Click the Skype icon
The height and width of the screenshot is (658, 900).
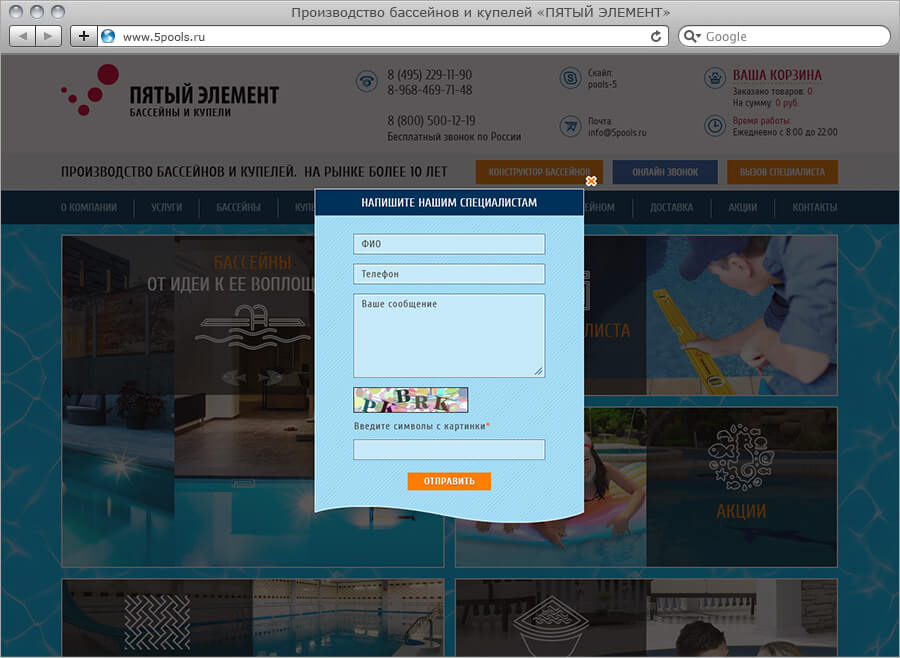[x=570, y=78]
